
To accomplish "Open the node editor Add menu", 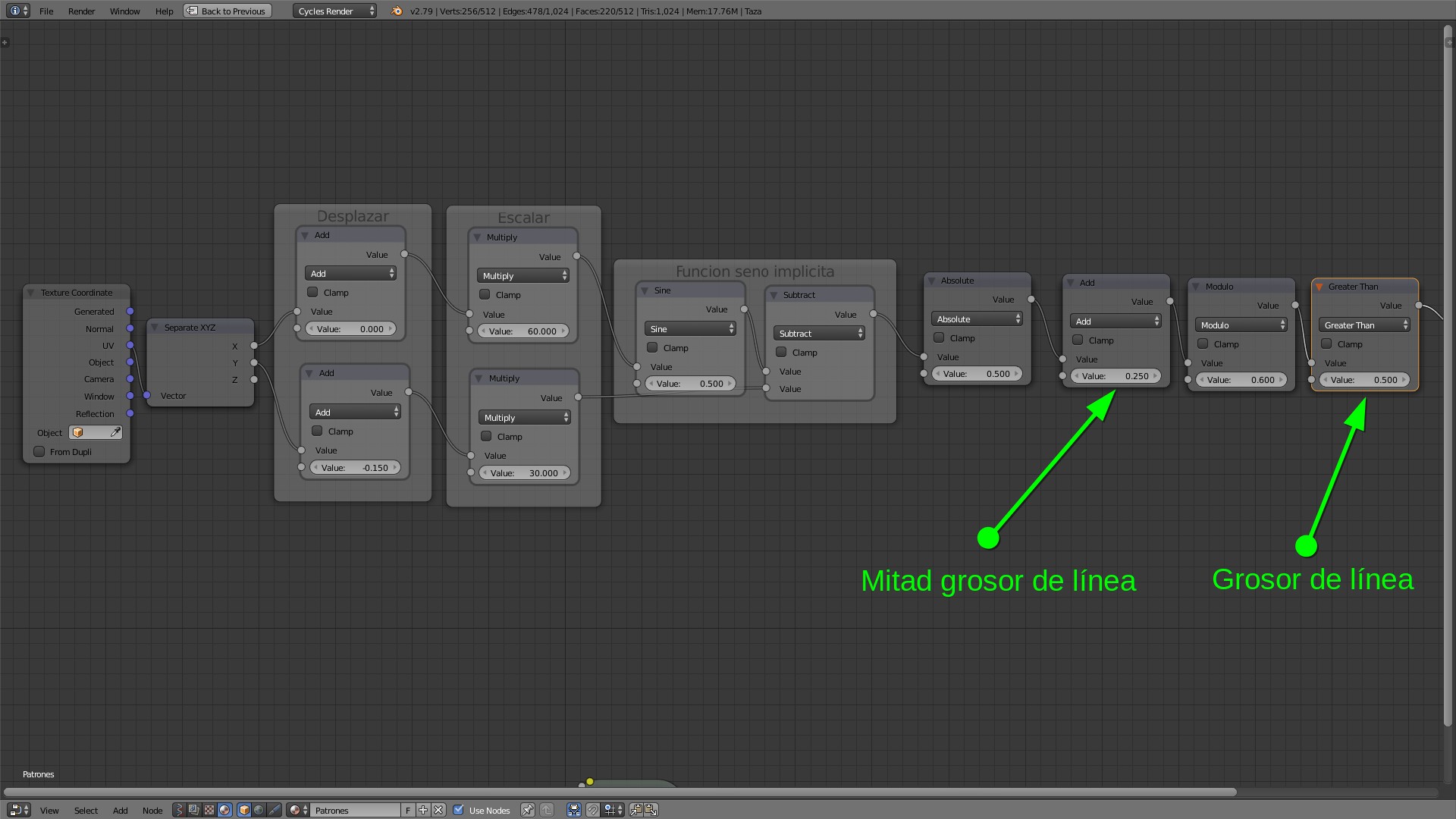I will (120, 811).
